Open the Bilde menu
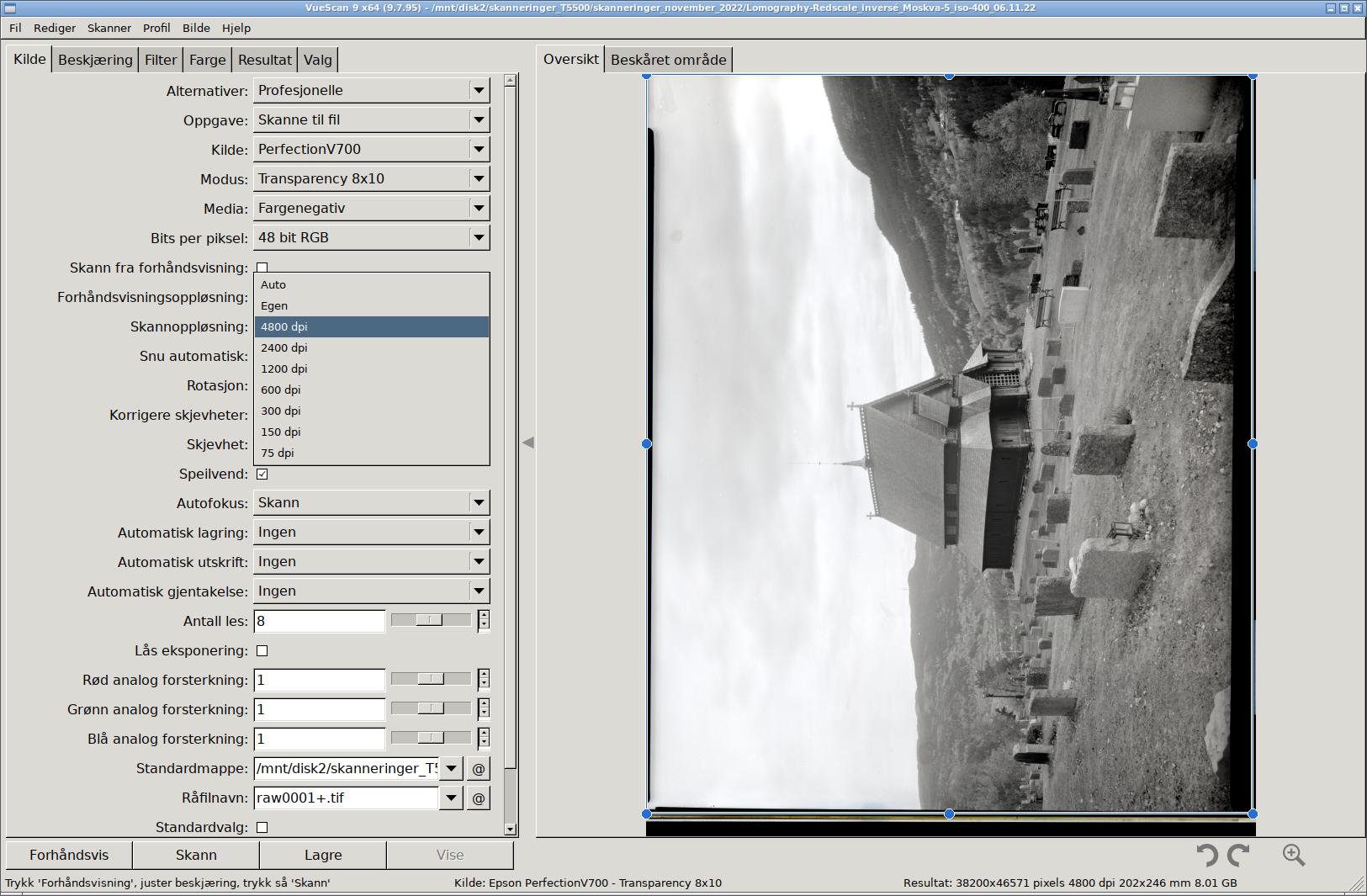 pyautogui.click(x=196, y=28)
